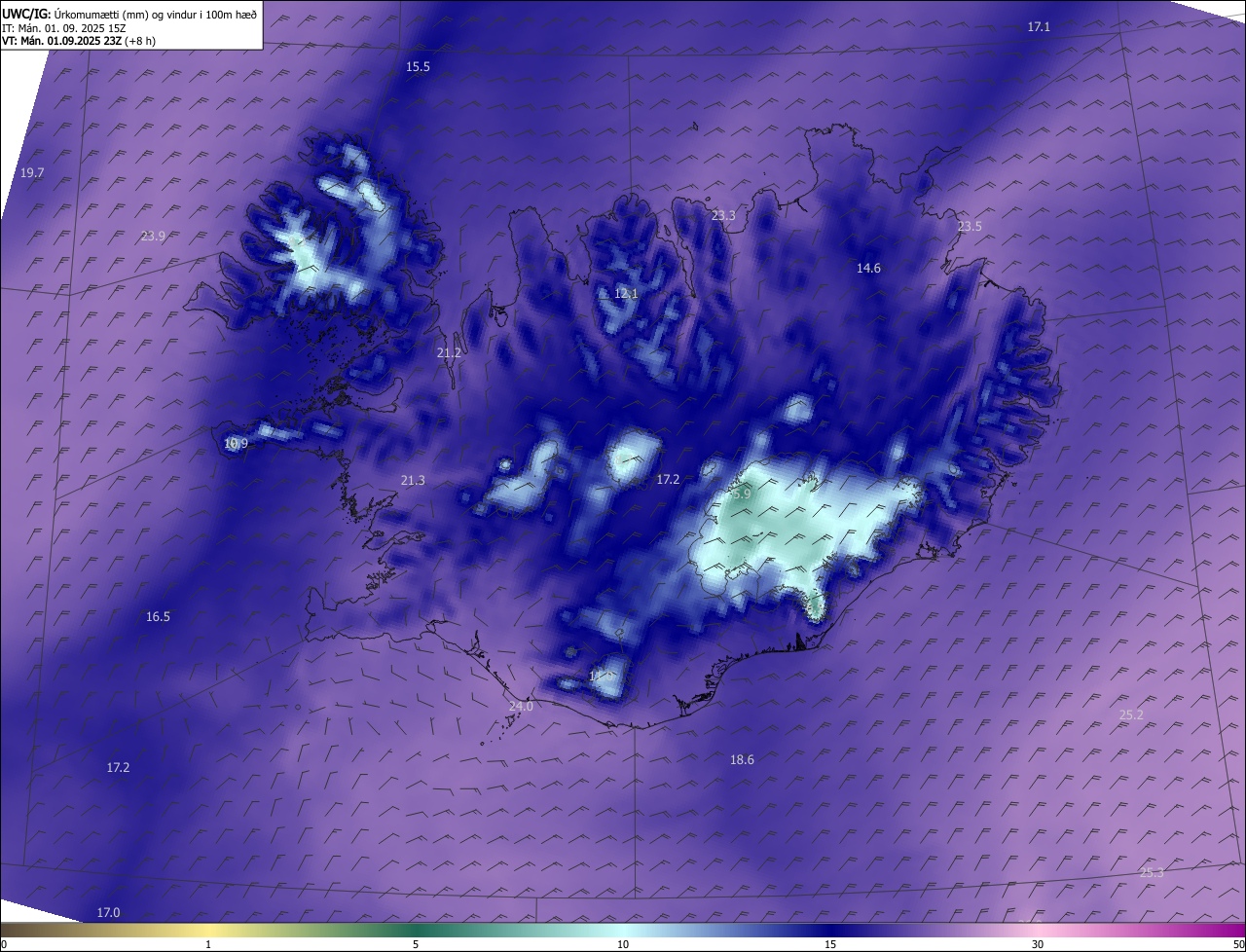Click the 23.5 value label
1246x952 pixels.
coord(970,226)
